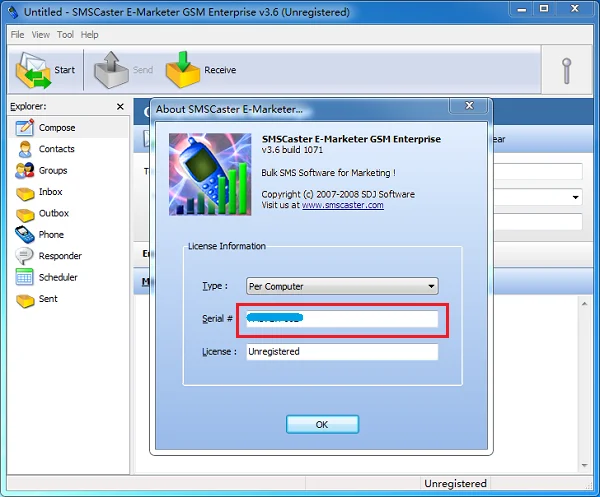
Task: Click the grayed Send toolbar icon
Action: pyautogui.click(x=111, y=70)
